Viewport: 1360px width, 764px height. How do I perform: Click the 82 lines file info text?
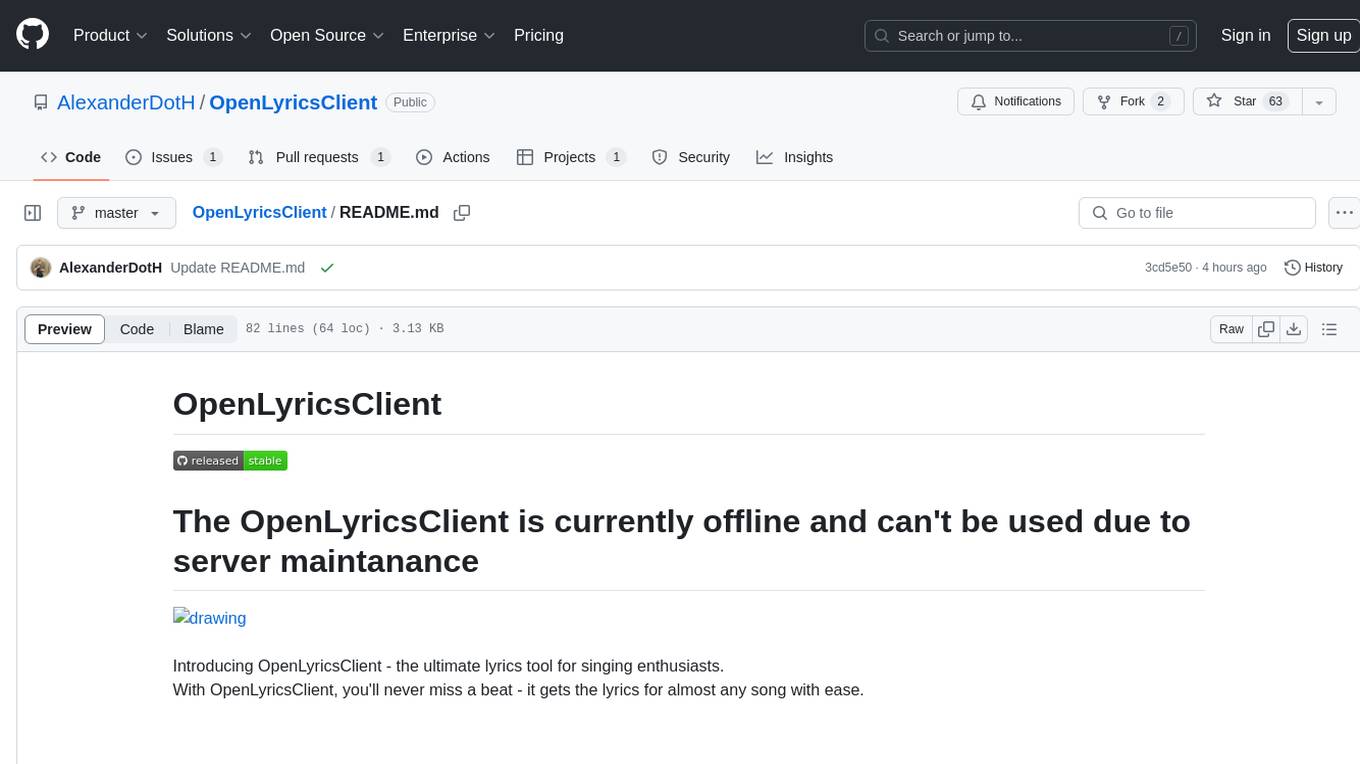coord(345,329)
